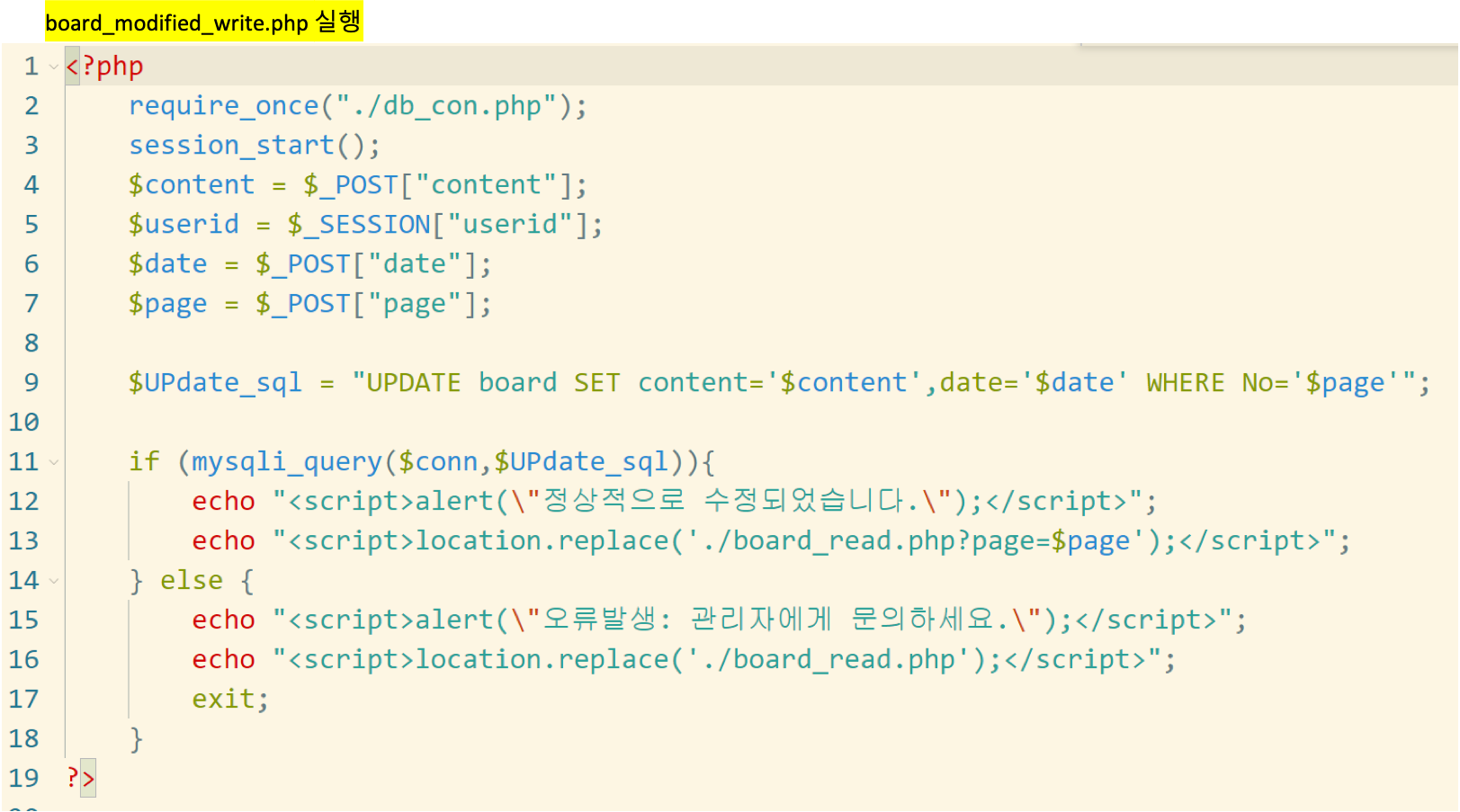Image resolution: width=1460 pixels, height=812 pixels.
Task: Click line number 17 in gutter
Action: click(24, 700)
